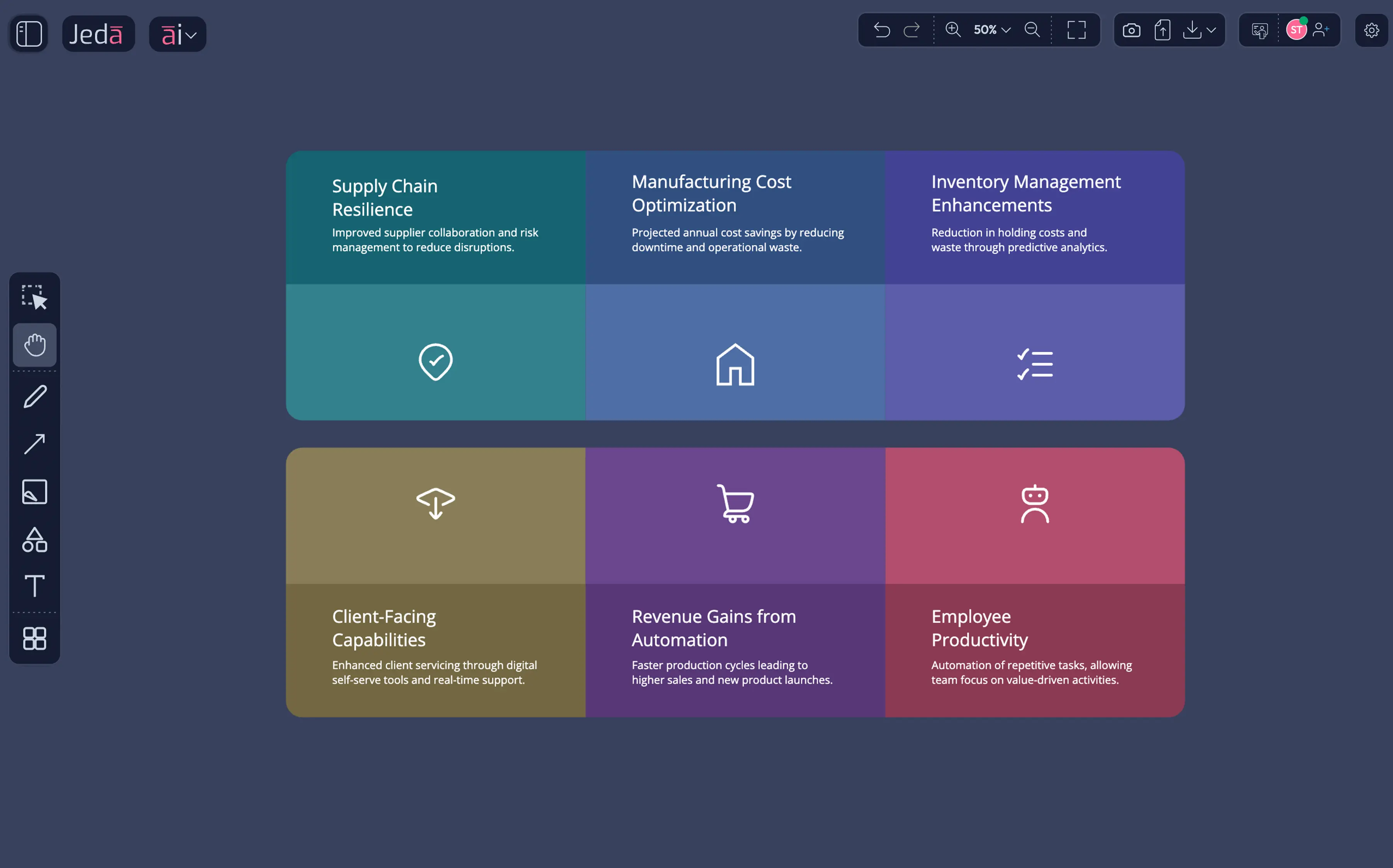
Task: Take a canvas screenshot with camera icon
Action: 1131,31
